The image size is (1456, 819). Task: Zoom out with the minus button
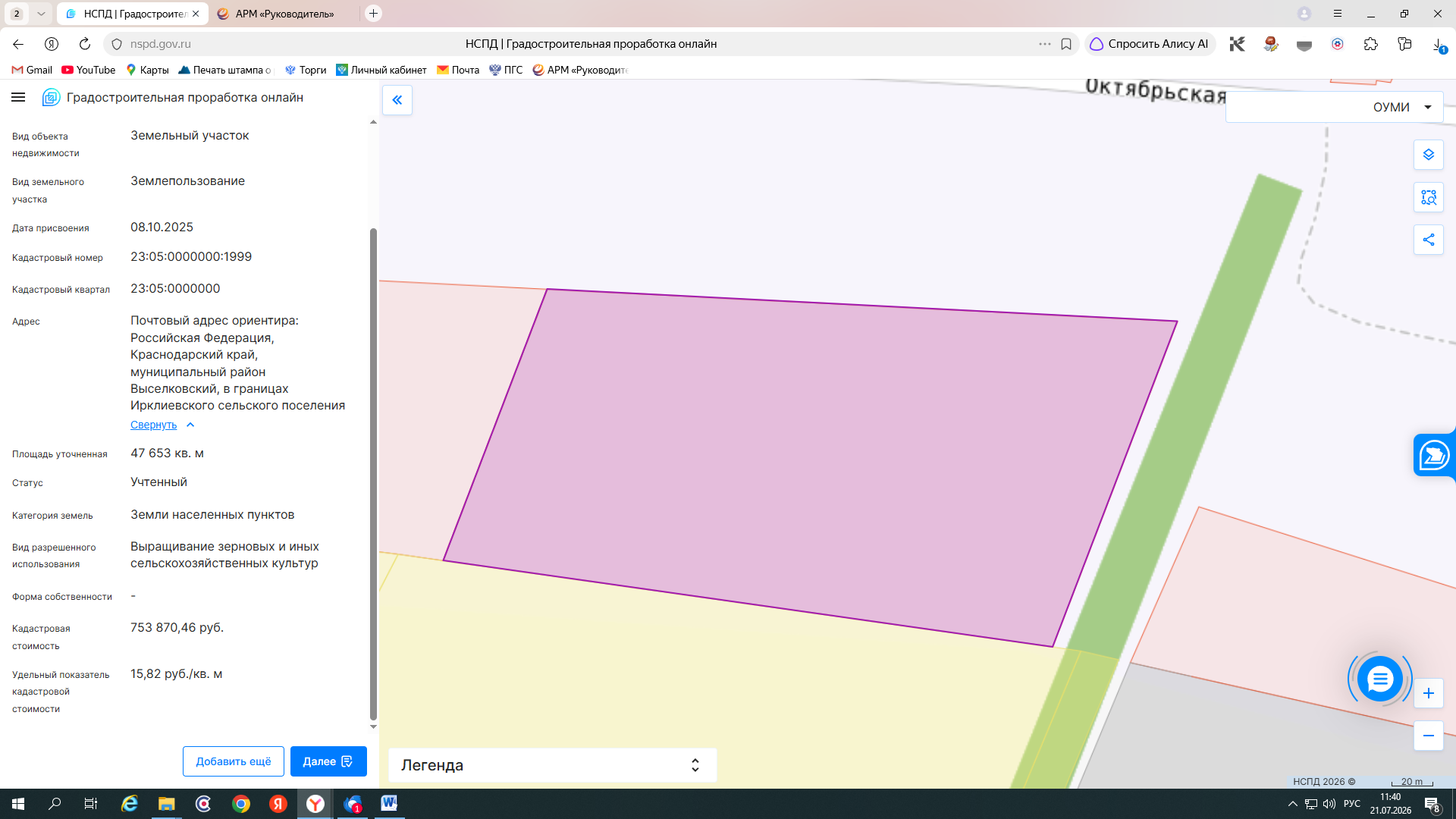tap(1429, 736)
